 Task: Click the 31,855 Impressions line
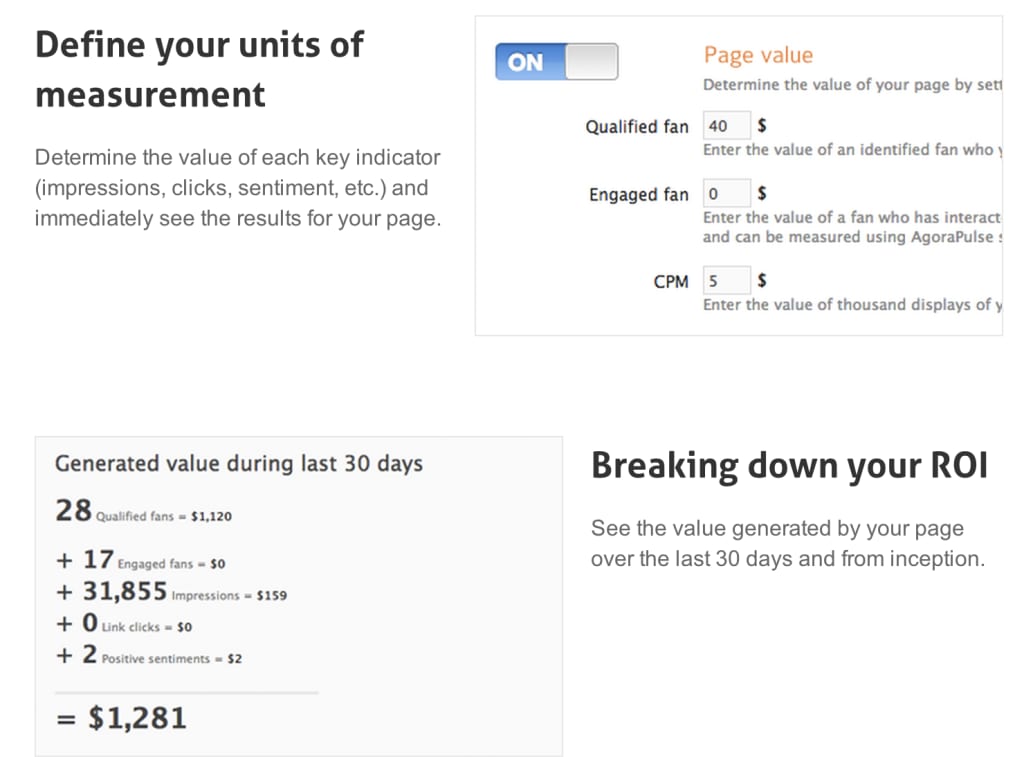172,592
